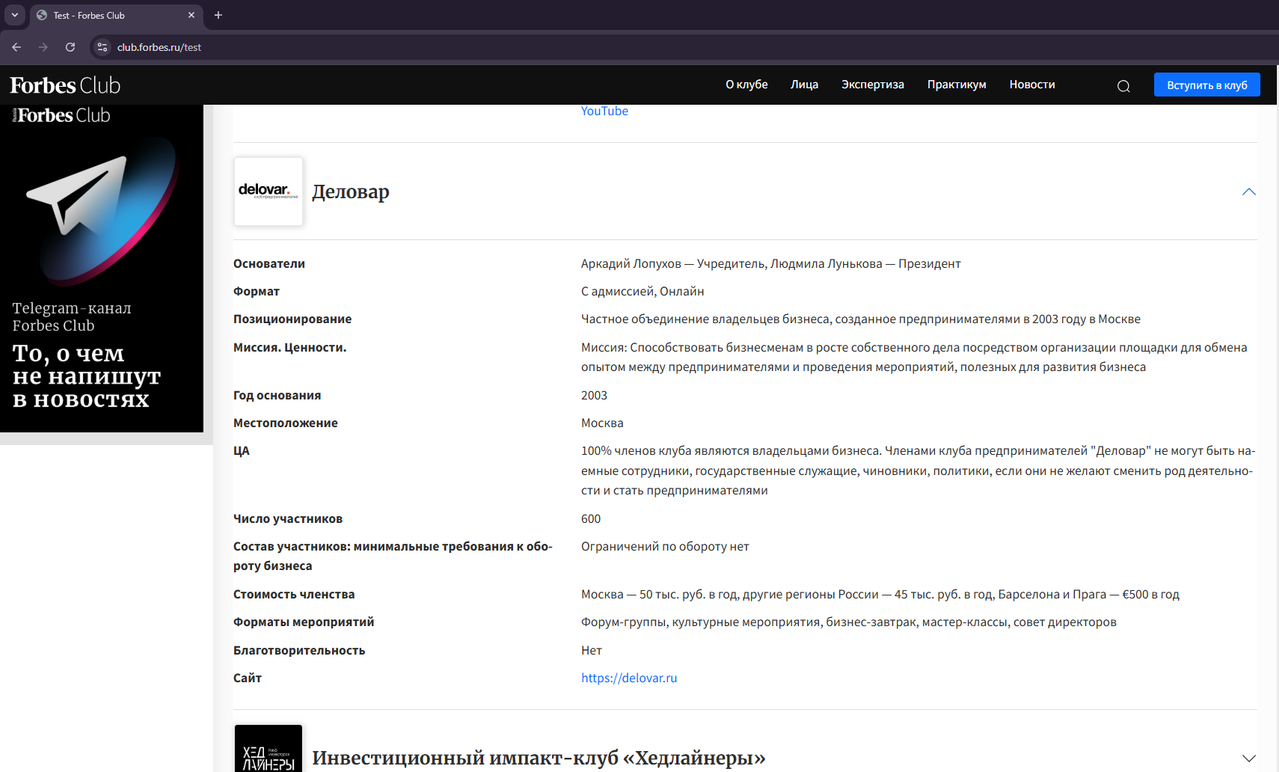Open the О клубе menu item
Screen dimensions: 1279x772
pyautogui.click(x=746, y=85)
